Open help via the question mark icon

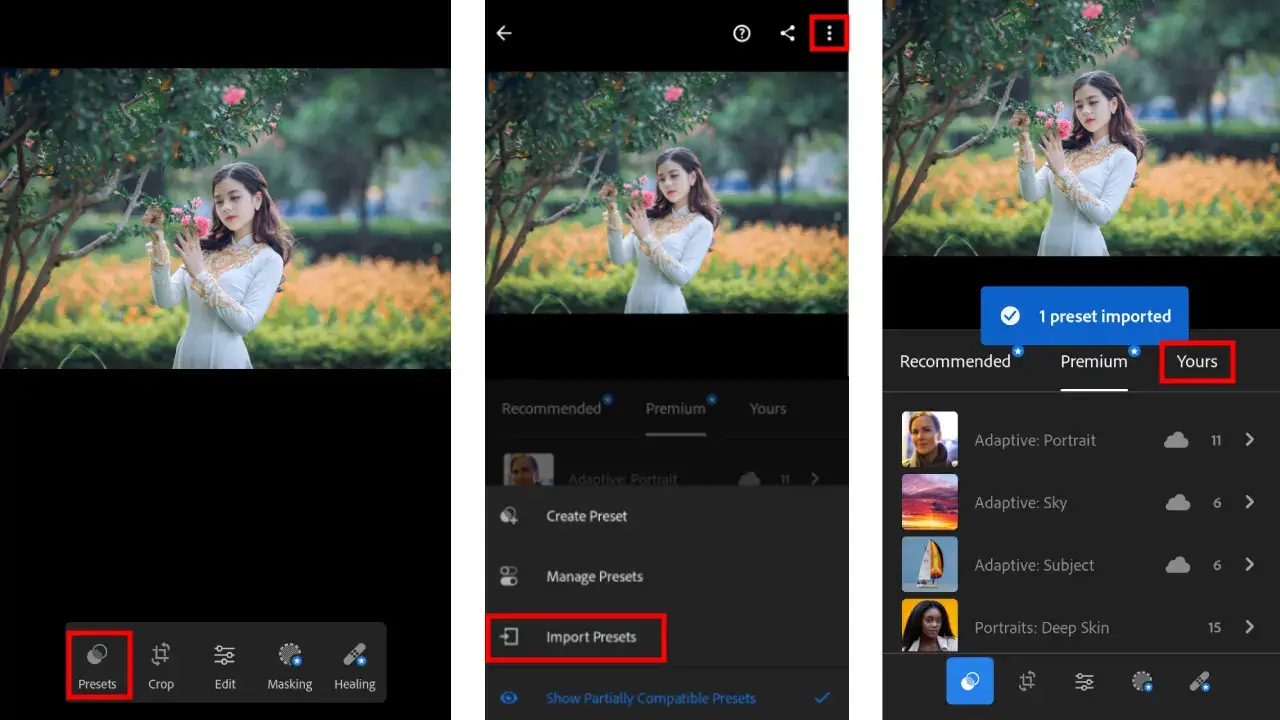tap(742, 33)
